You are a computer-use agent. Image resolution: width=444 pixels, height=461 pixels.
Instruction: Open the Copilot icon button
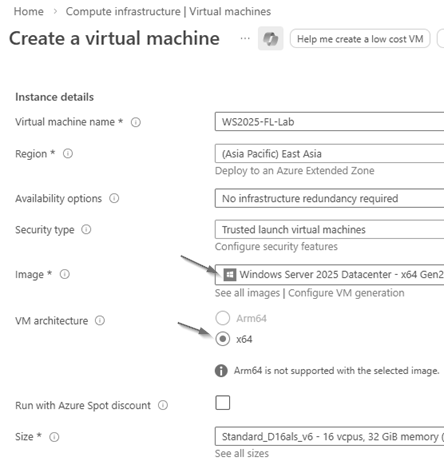pos(270,39)
